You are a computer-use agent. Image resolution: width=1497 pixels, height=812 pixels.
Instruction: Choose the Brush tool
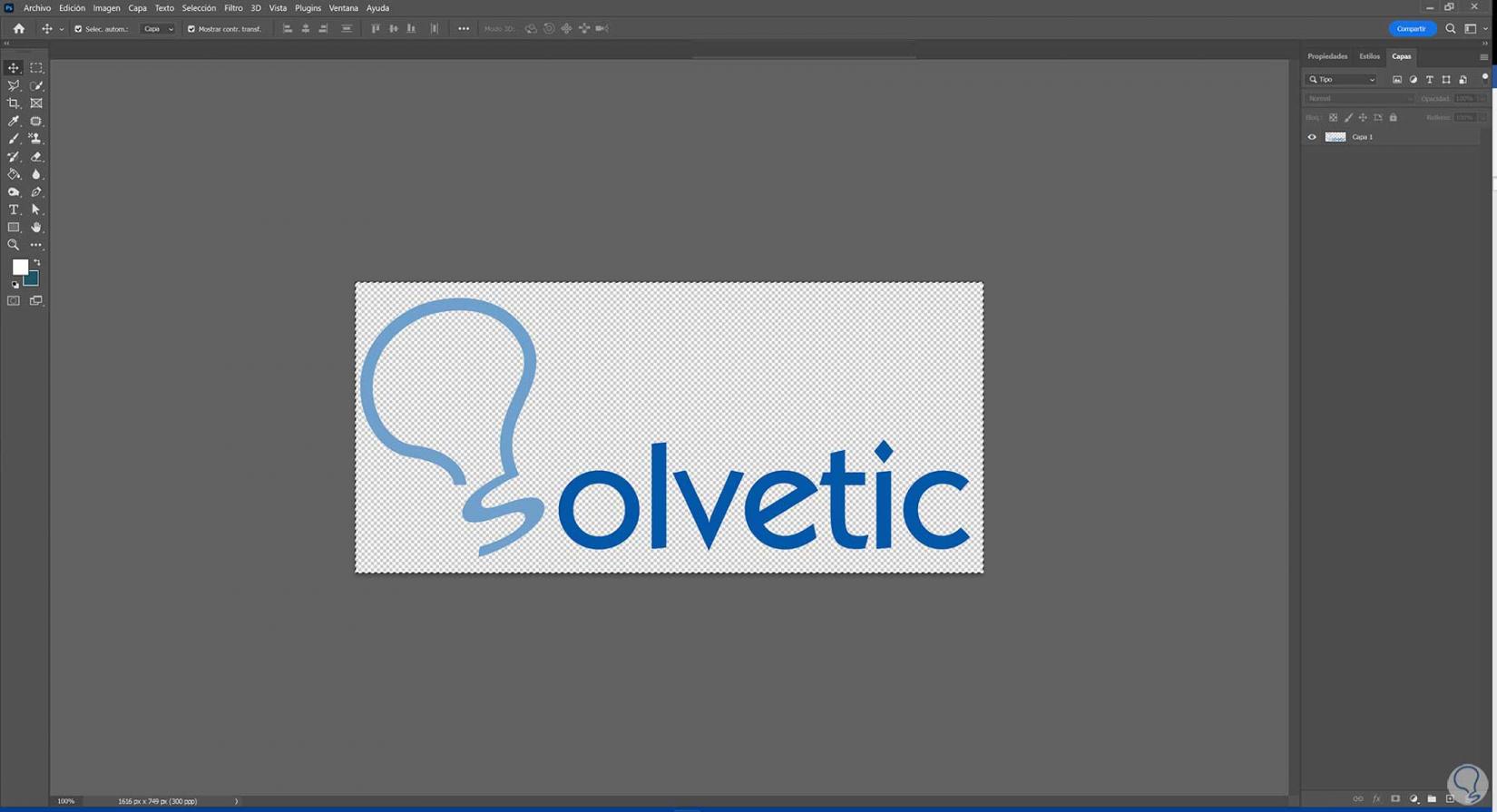pos(14,139)
